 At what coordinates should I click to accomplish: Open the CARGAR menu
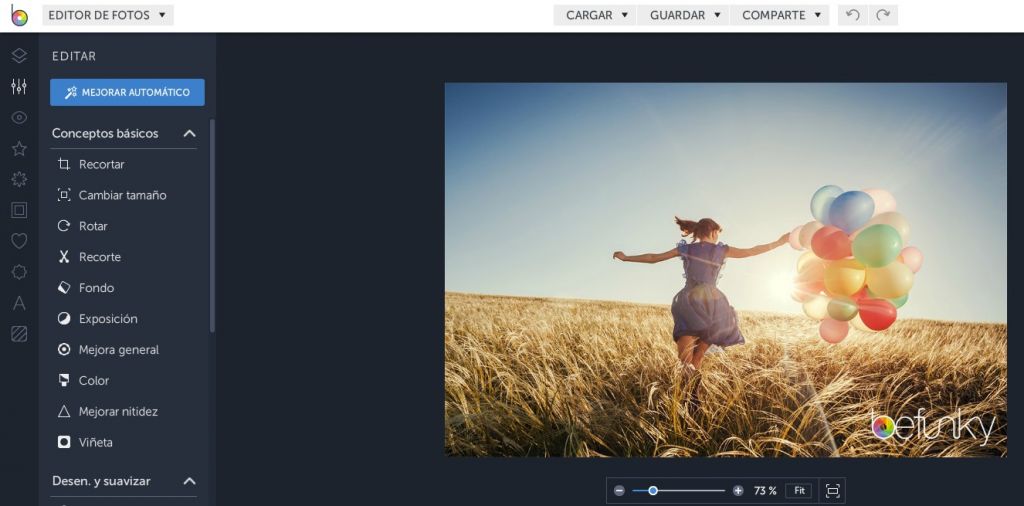pyautogui.click(x=597, y=15)
